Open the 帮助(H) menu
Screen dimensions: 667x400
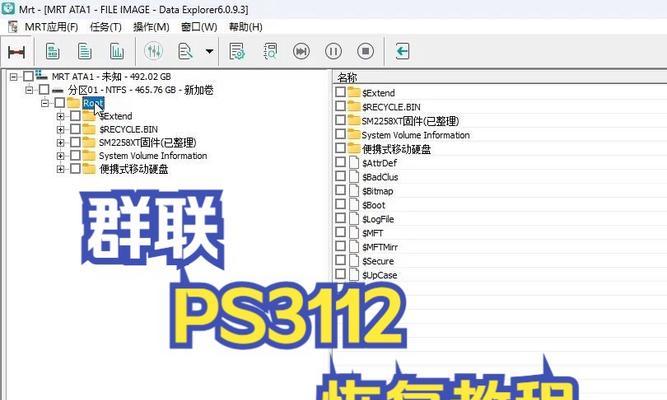pos(245,27)
